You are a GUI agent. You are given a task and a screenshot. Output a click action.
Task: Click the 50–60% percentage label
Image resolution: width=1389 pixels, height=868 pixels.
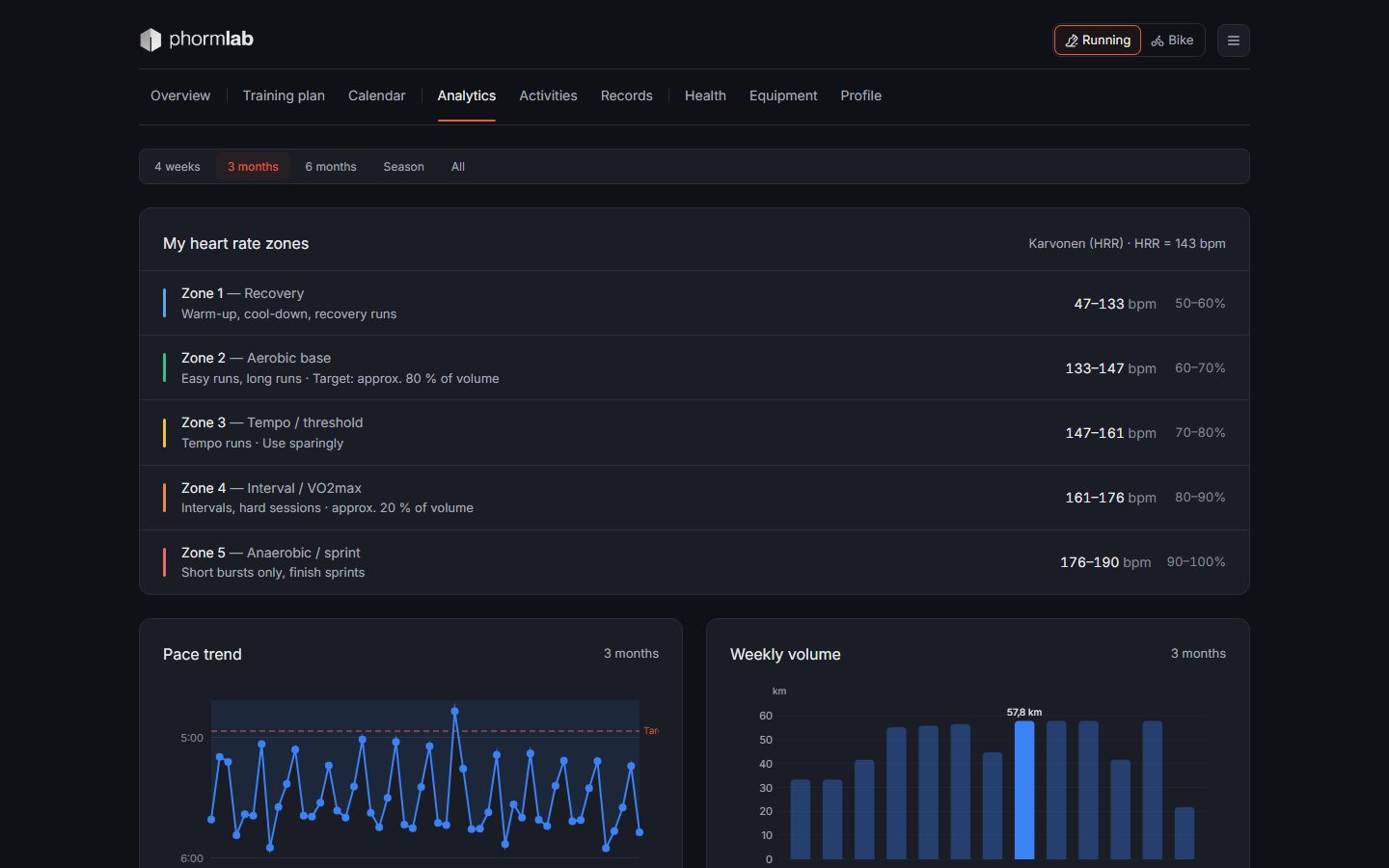[x=1200, y=304]
